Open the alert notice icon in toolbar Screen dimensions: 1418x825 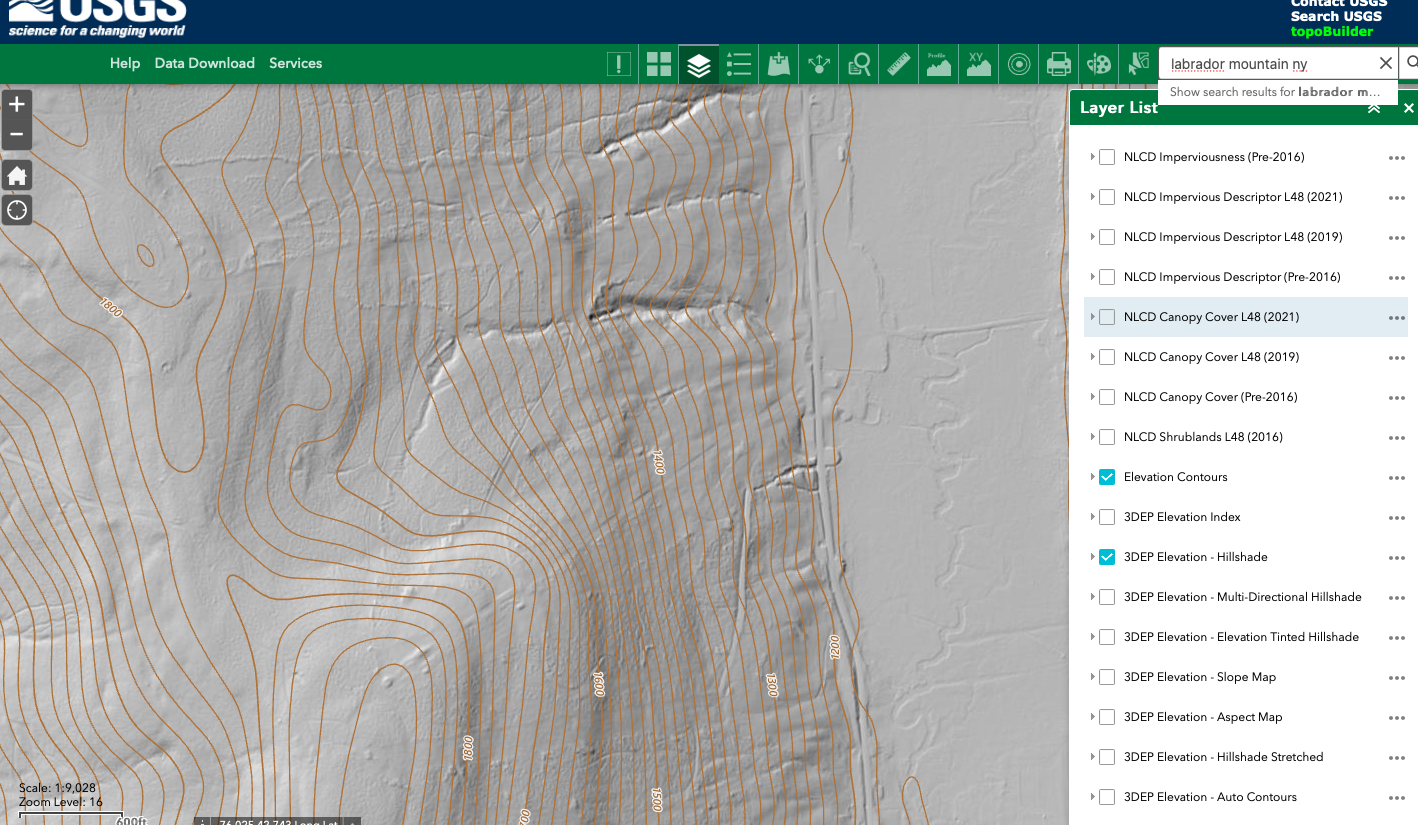[x=619, y=64]
